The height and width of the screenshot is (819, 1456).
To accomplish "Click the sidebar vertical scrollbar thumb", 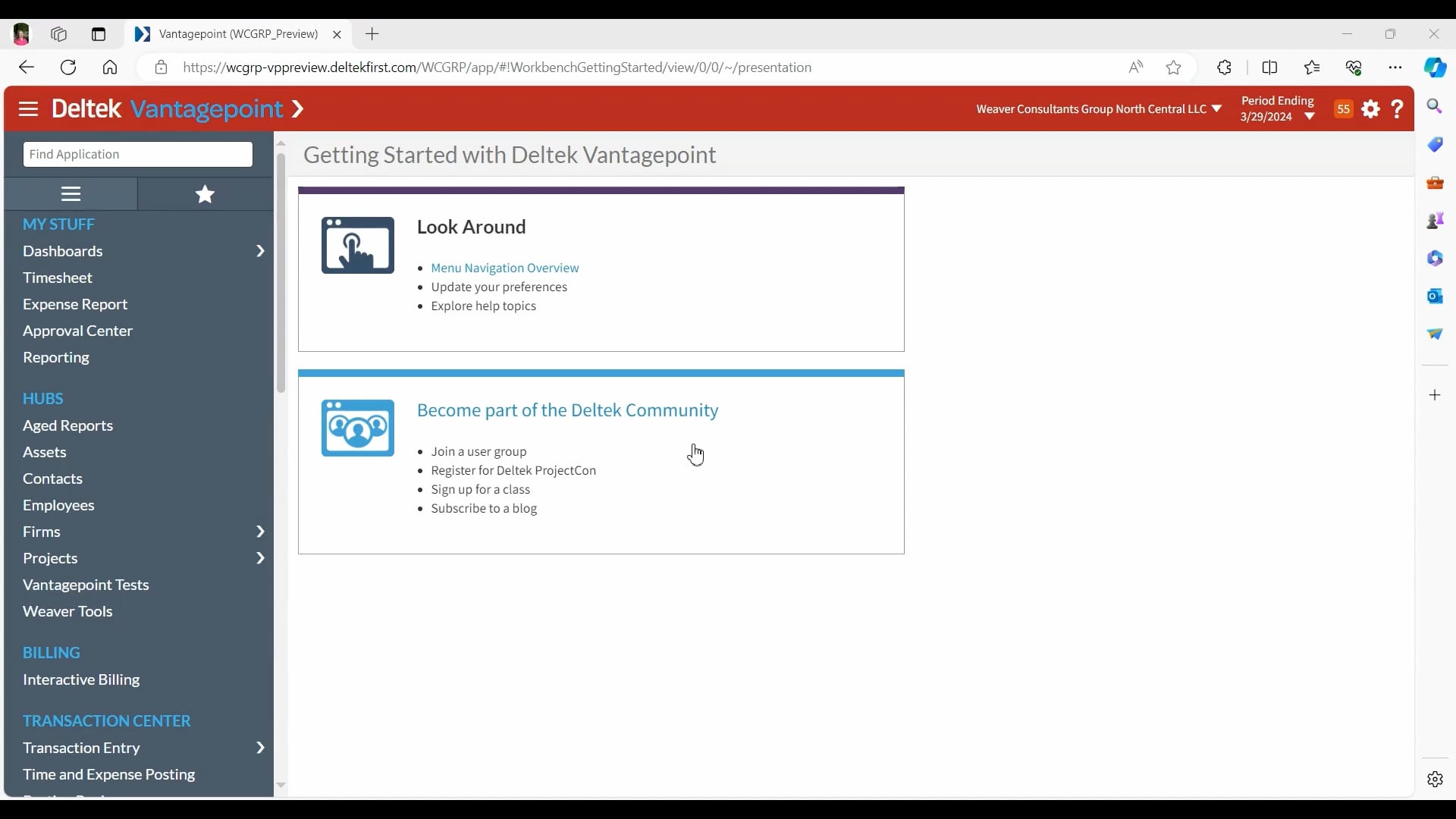I will (281, 273).
